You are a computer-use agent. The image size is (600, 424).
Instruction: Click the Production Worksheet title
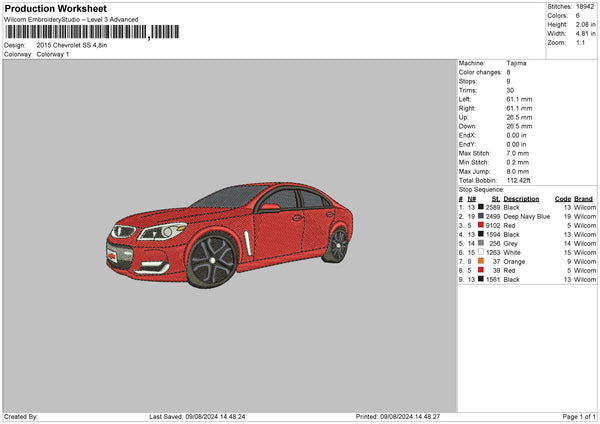coord(55,8)
